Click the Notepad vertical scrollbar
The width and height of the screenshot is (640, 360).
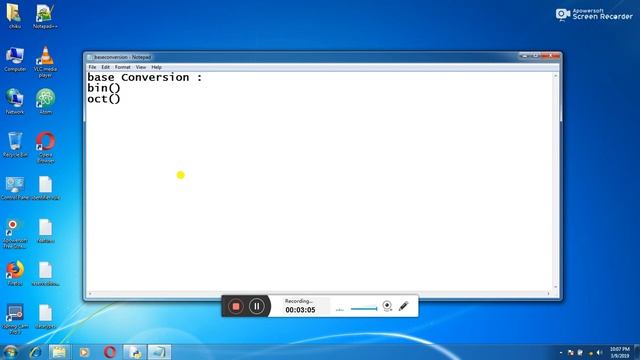point(556,181)
